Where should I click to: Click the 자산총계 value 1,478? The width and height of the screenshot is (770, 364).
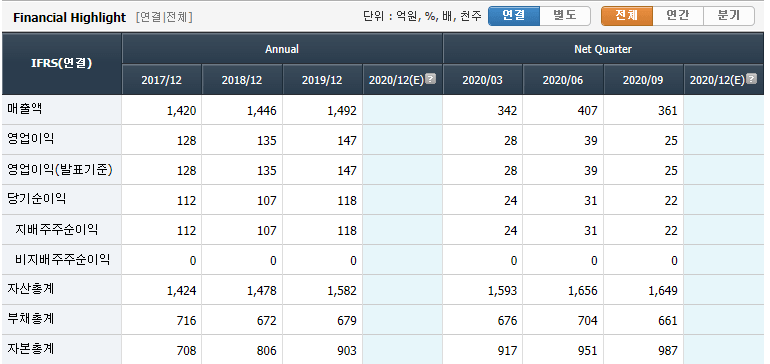tap(262, 291)
